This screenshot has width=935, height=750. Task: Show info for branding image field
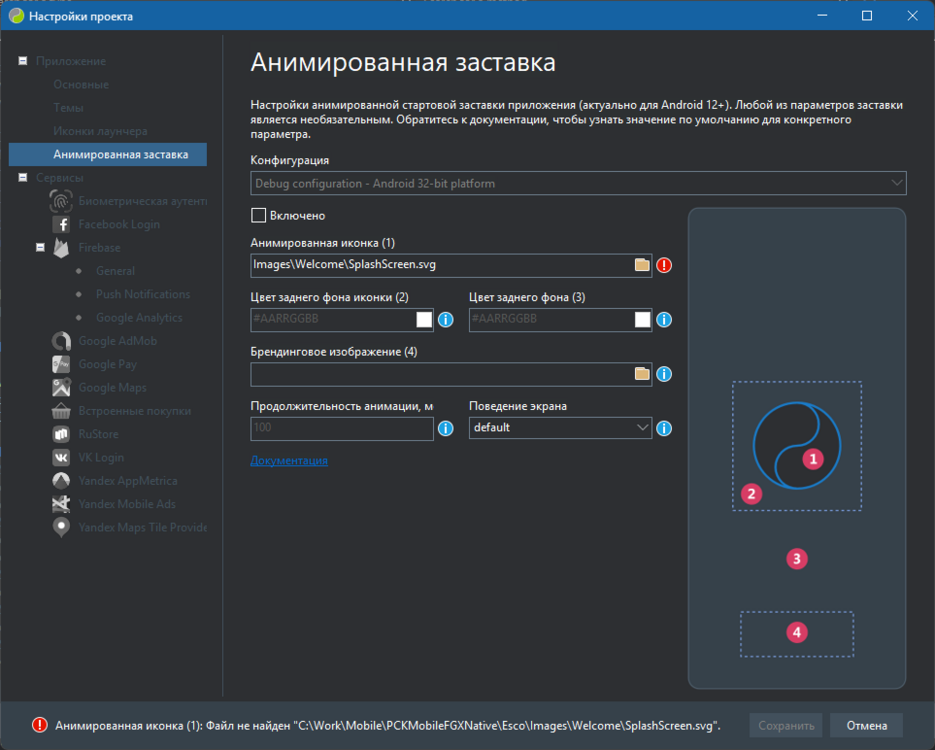664,374
